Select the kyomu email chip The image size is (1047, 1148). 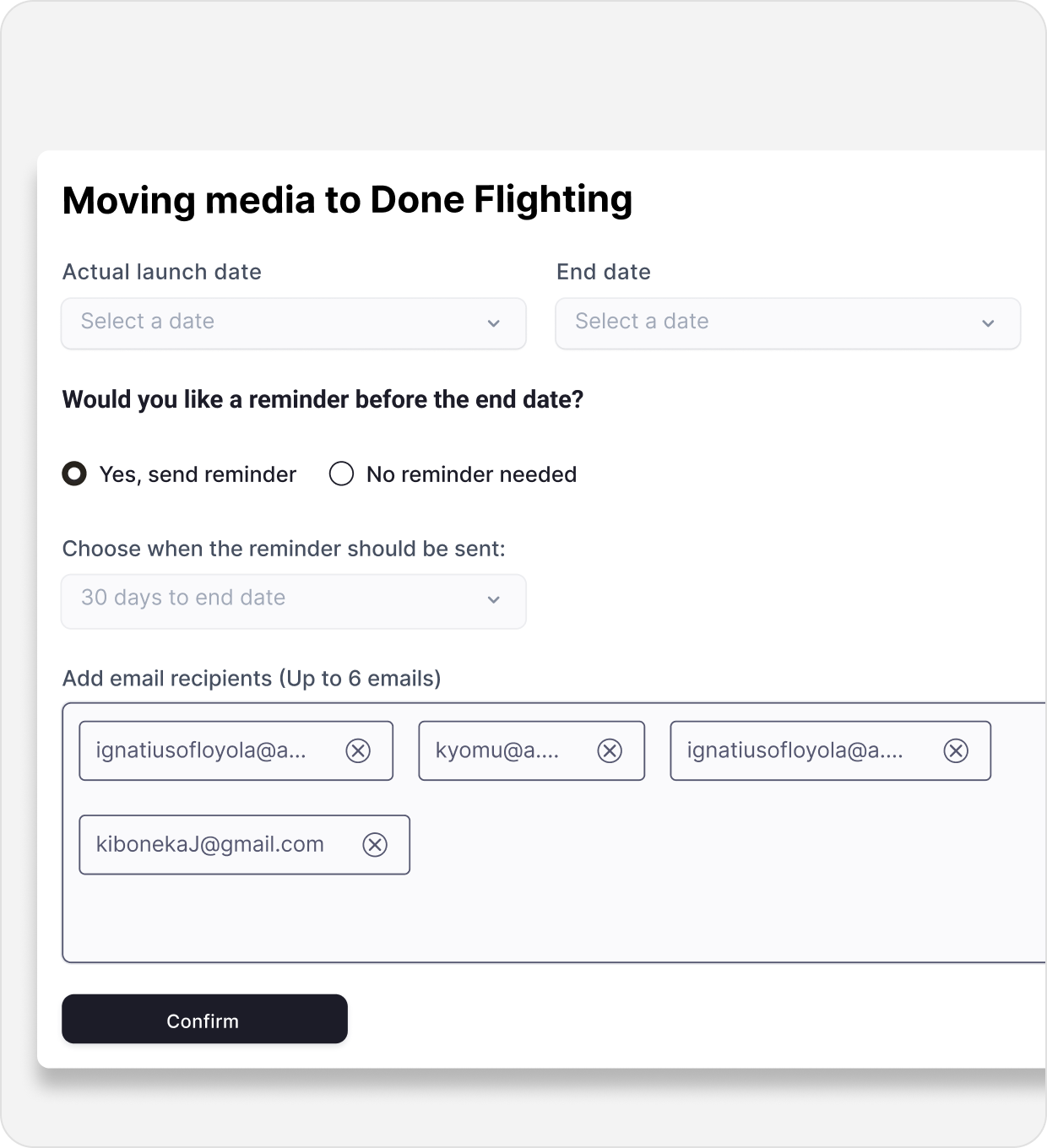(x=498, y=750)
